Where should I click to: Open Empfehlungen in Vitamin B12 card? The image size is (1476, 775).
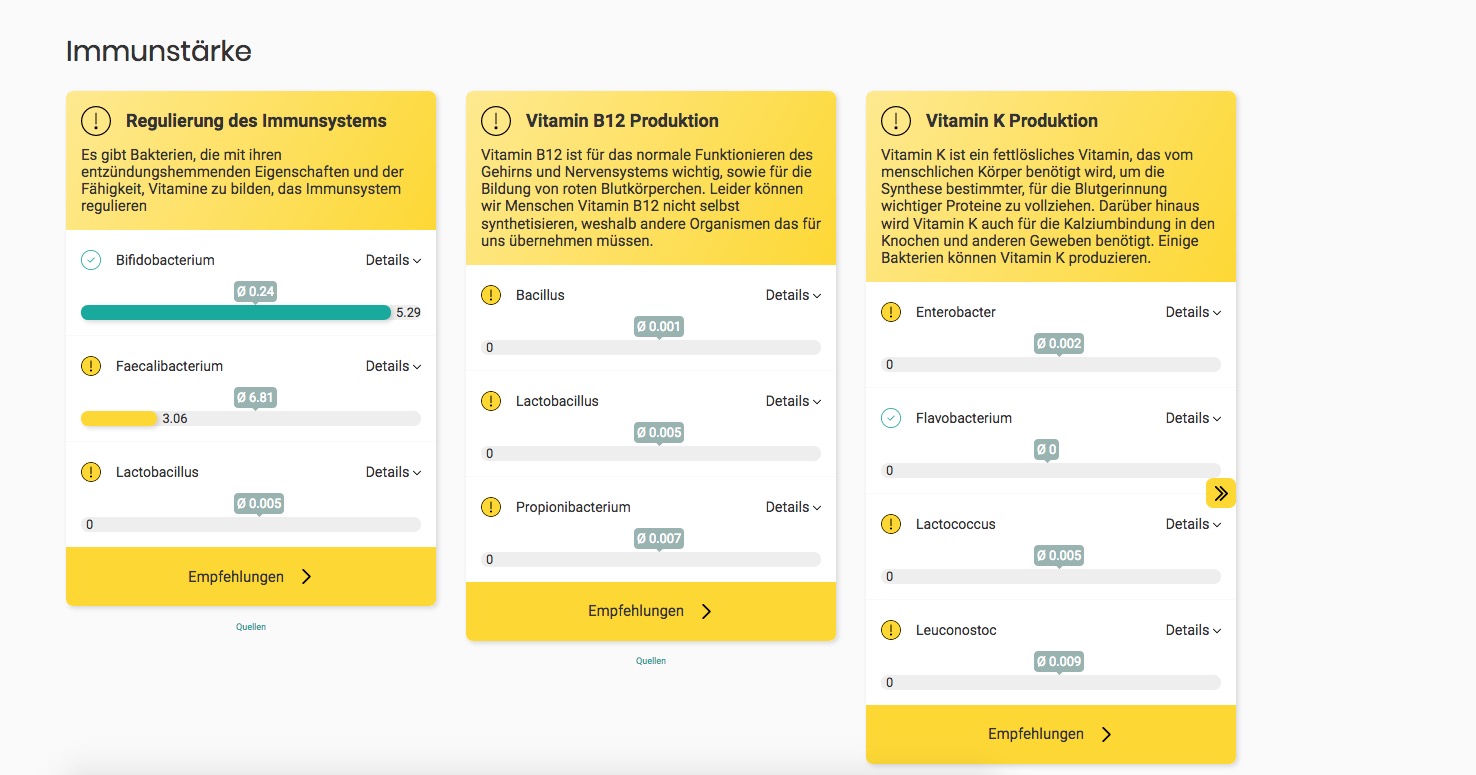[x=651, y=611]
